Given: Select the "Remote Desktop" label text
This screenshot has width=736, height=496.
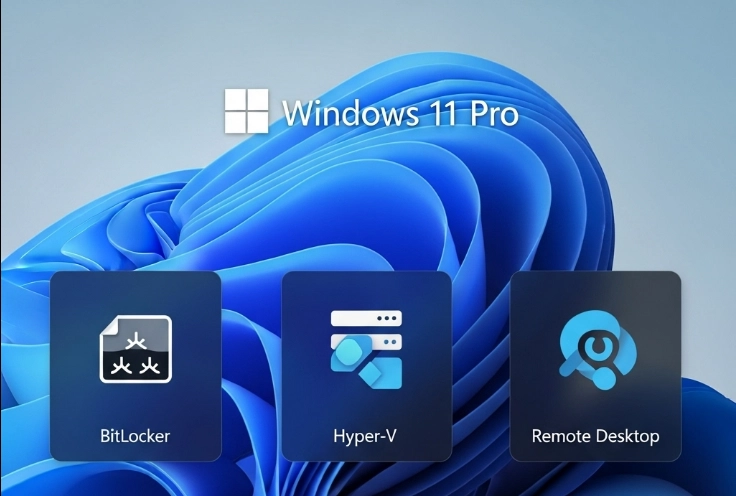Looking at the screenshot, I should pos(595,436).
